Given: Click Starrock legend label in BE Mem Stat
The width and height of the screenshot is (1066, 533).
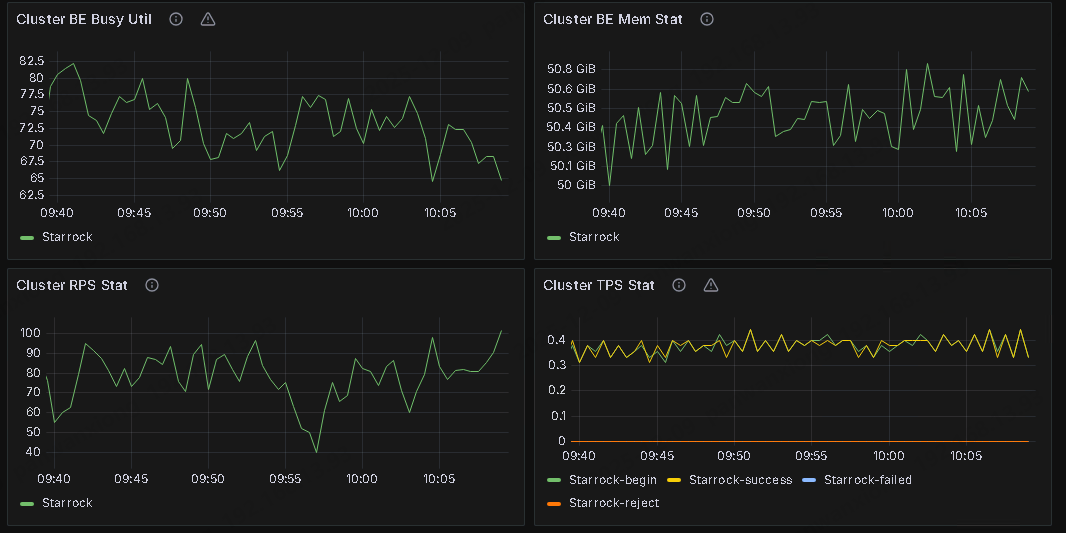Looking at the screenshot, I should point(594,237).
